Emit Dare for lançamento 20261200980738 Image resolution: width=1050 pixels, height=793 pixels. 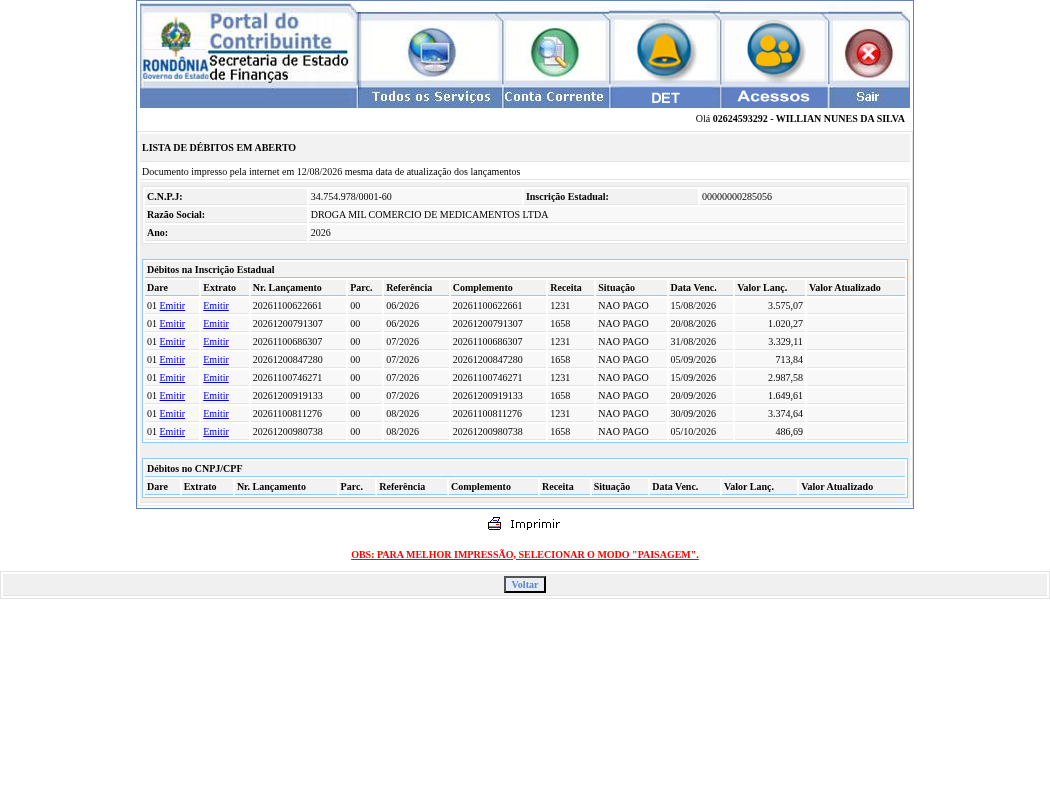[x=172, y=432]
